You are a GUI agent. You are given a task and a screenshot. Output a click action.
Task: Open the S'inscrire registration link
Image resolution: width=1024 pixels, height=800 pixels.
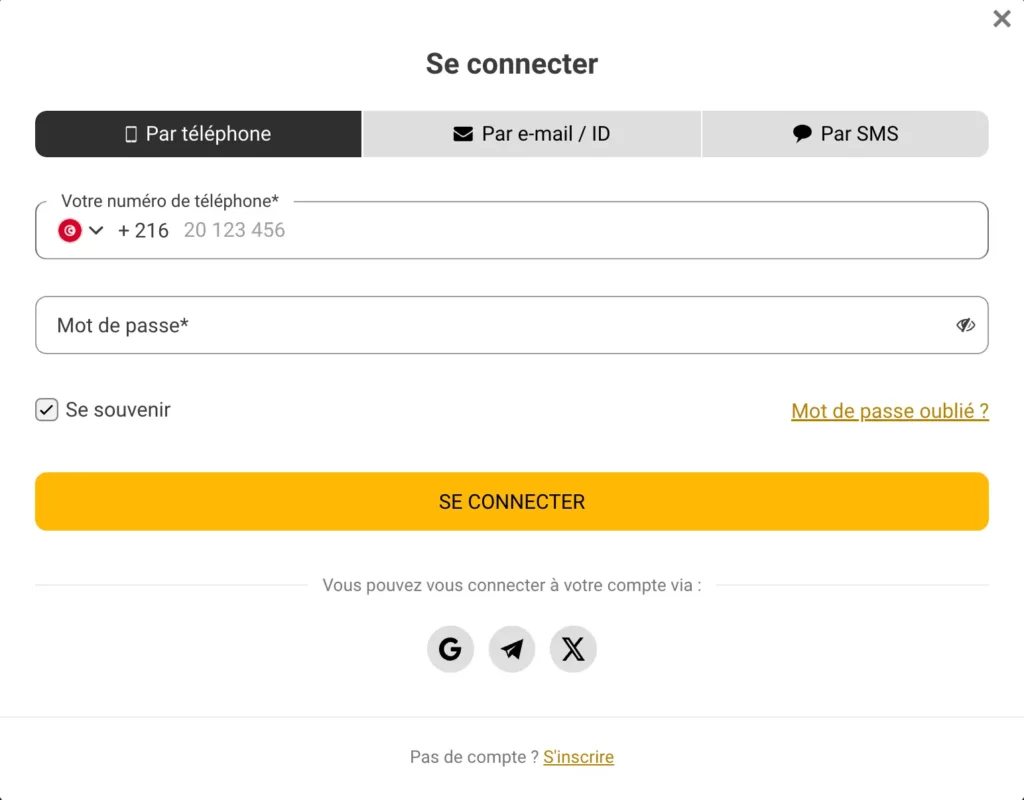tap(578, 757)
